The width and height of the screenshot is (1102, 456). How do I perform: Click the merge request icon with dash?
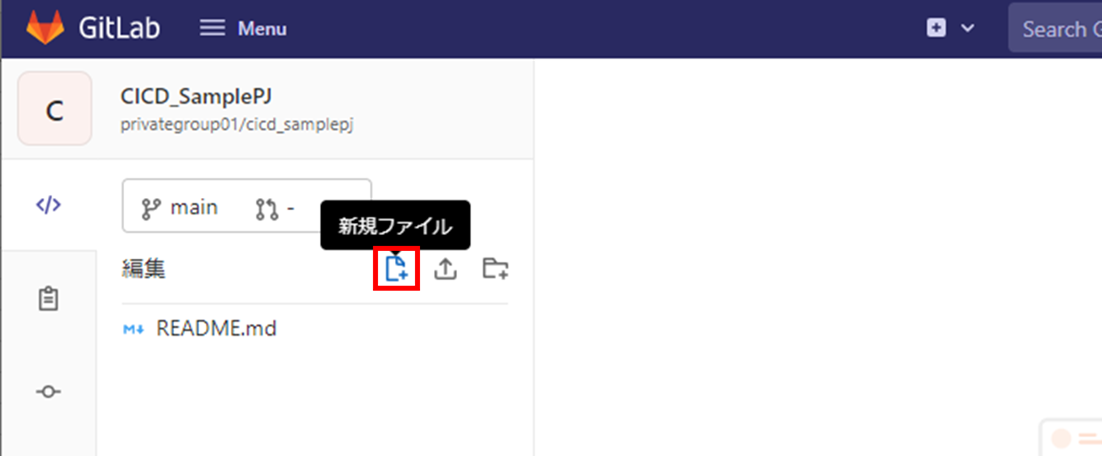pos(275,208)
